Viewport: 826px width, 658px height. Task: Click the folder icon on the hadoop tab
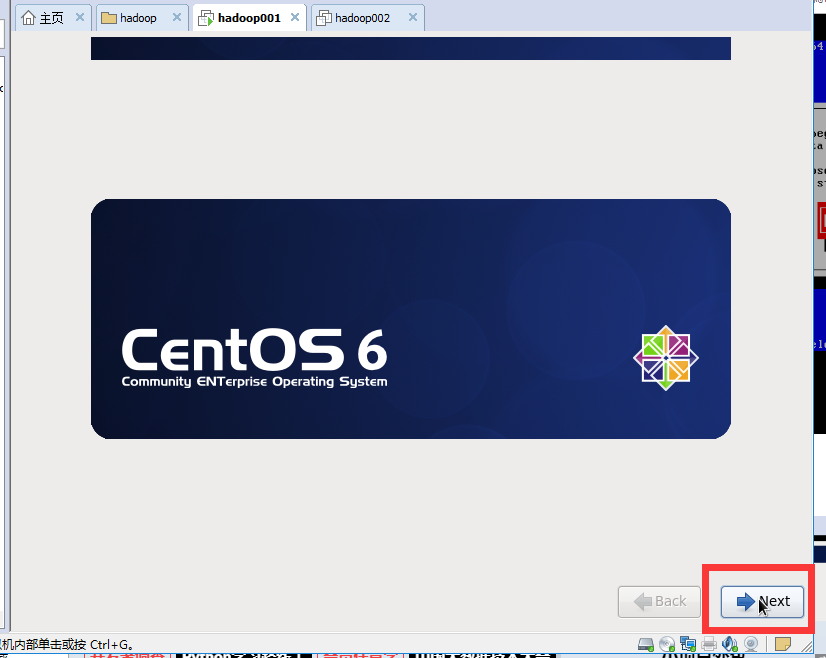pos(109,18)
